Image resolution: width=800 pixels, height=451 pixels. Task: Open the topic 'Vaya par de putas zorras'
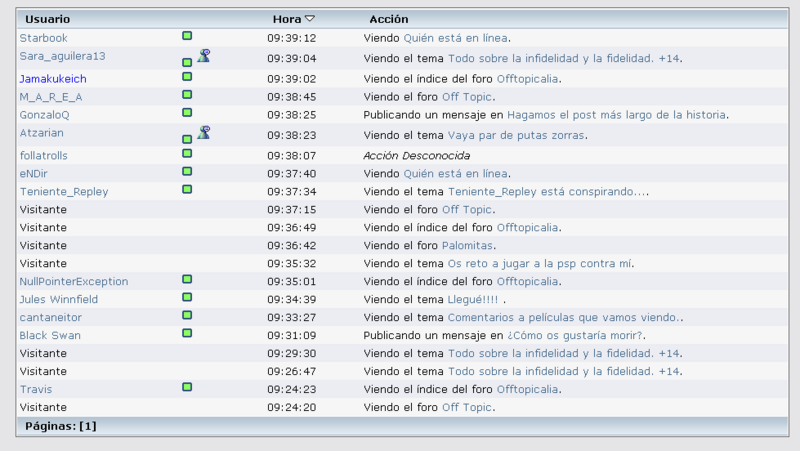(x=516, y=135)
